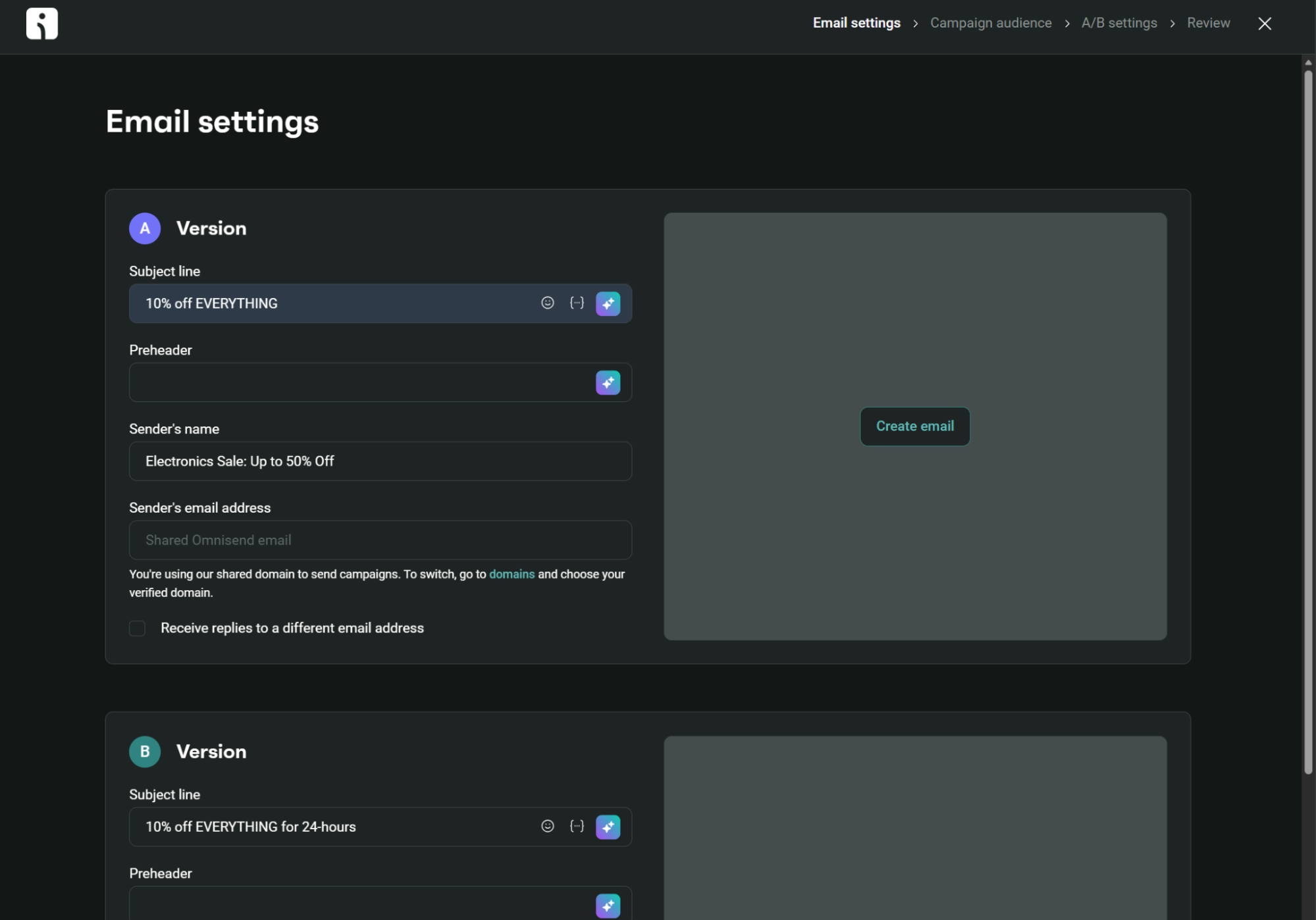Select the Version B circle badge
The image size is (1316, 920).
point(145,752)
